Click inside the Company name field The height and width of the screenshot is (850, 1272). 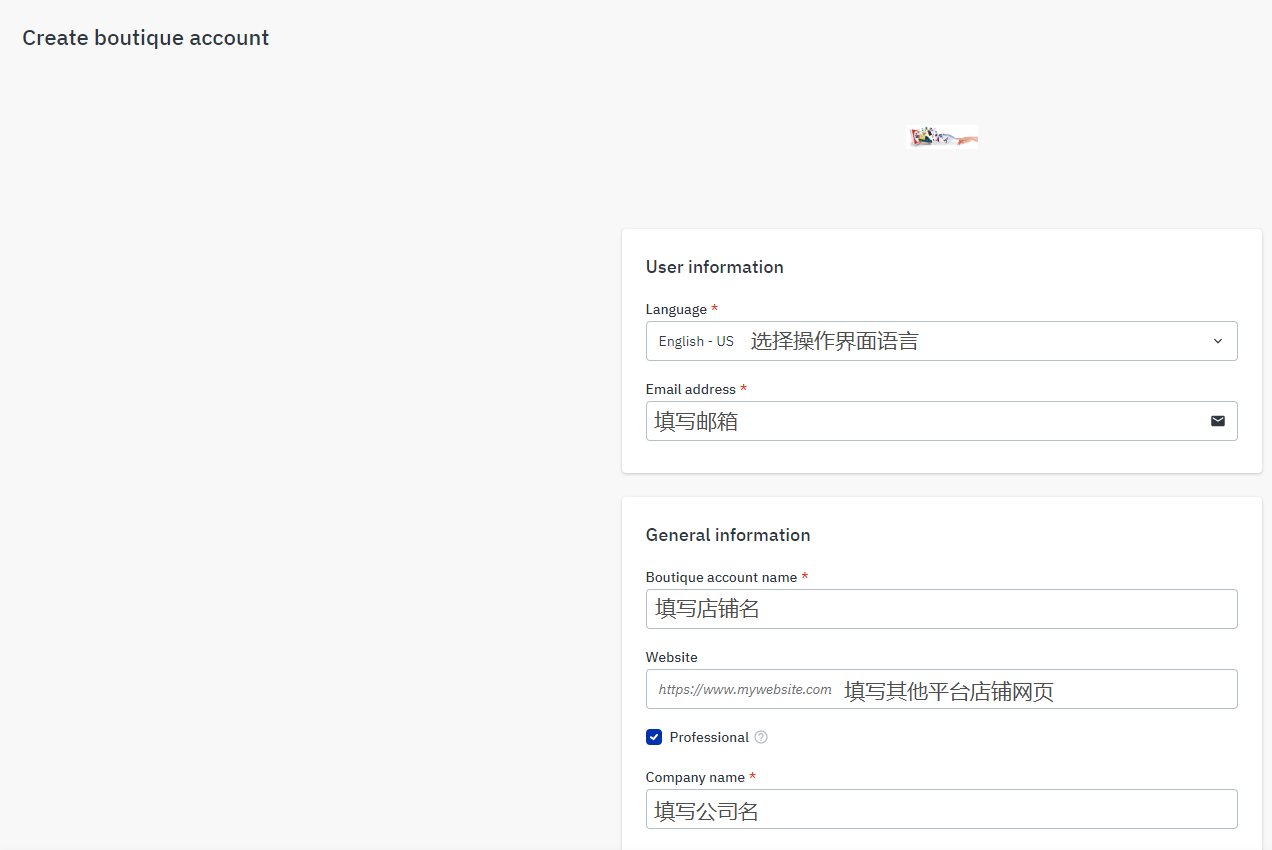coord(940,809)
